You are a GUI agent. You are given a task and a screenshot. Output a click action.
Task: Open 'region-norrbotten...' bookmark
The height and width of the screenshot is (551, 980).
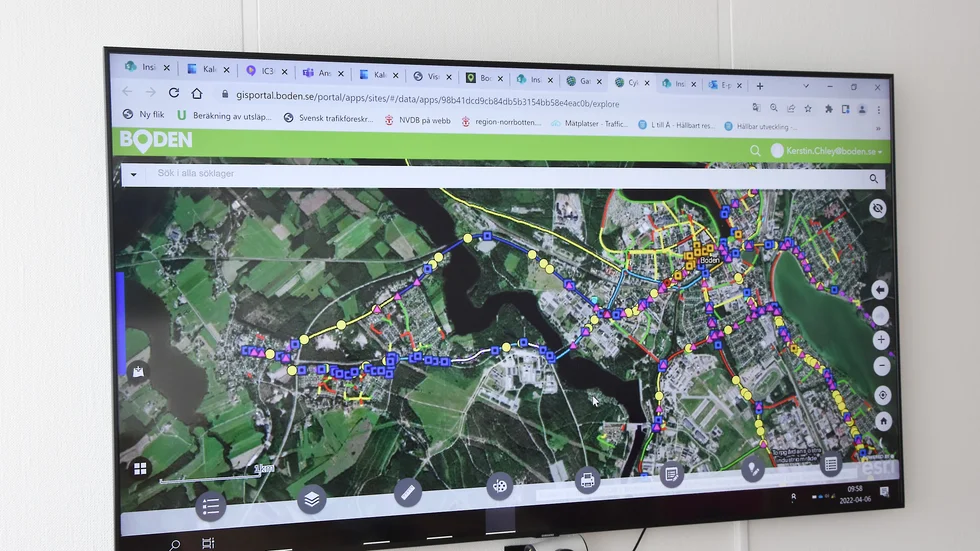click(x=502, y=122)
